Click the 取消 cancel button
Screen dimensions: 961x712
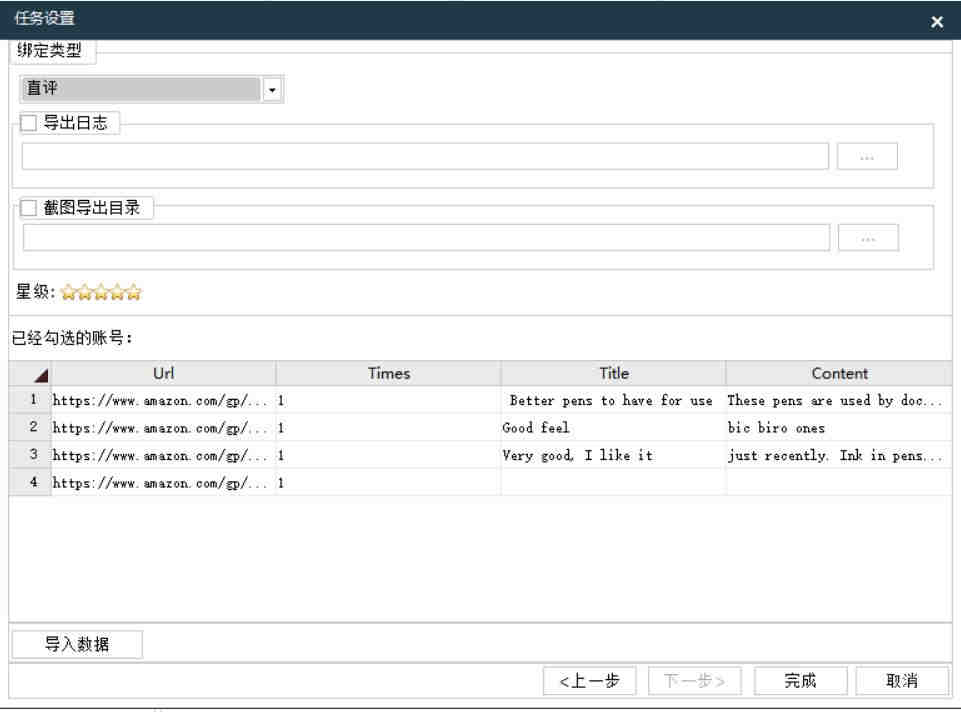(x=902, y=681)
